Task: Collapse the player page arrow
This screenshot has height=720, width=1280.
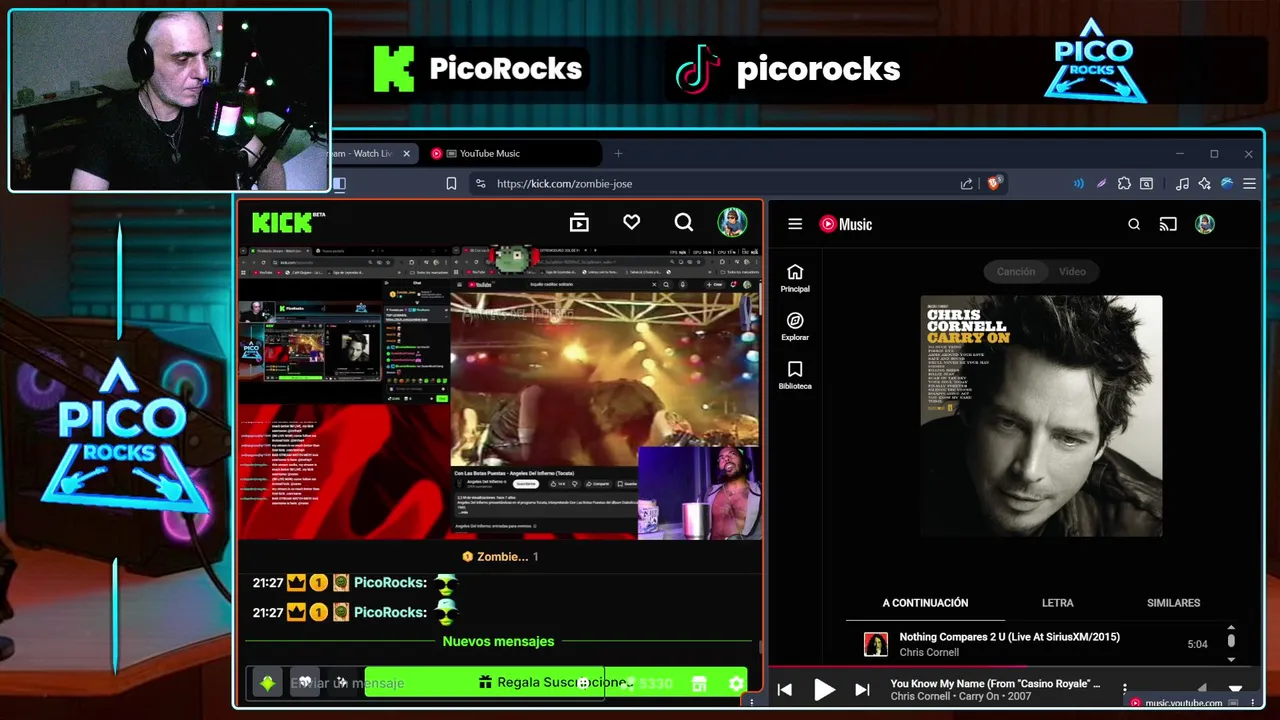Action: click(x=1235, y=689)
